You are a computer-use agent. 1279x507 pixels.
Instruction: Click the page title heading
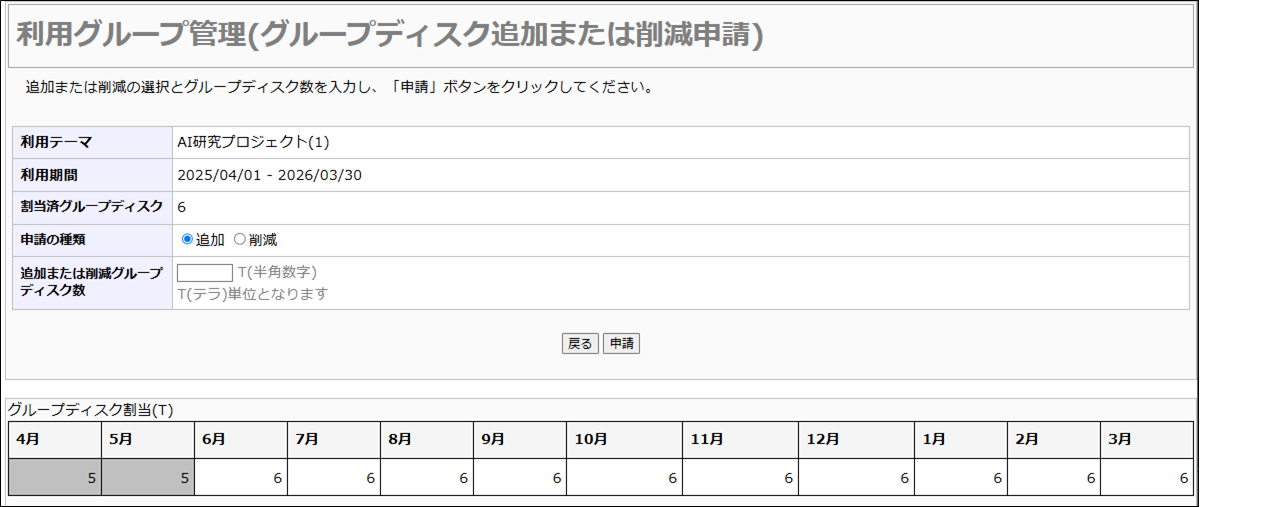[x=390, y=35]
